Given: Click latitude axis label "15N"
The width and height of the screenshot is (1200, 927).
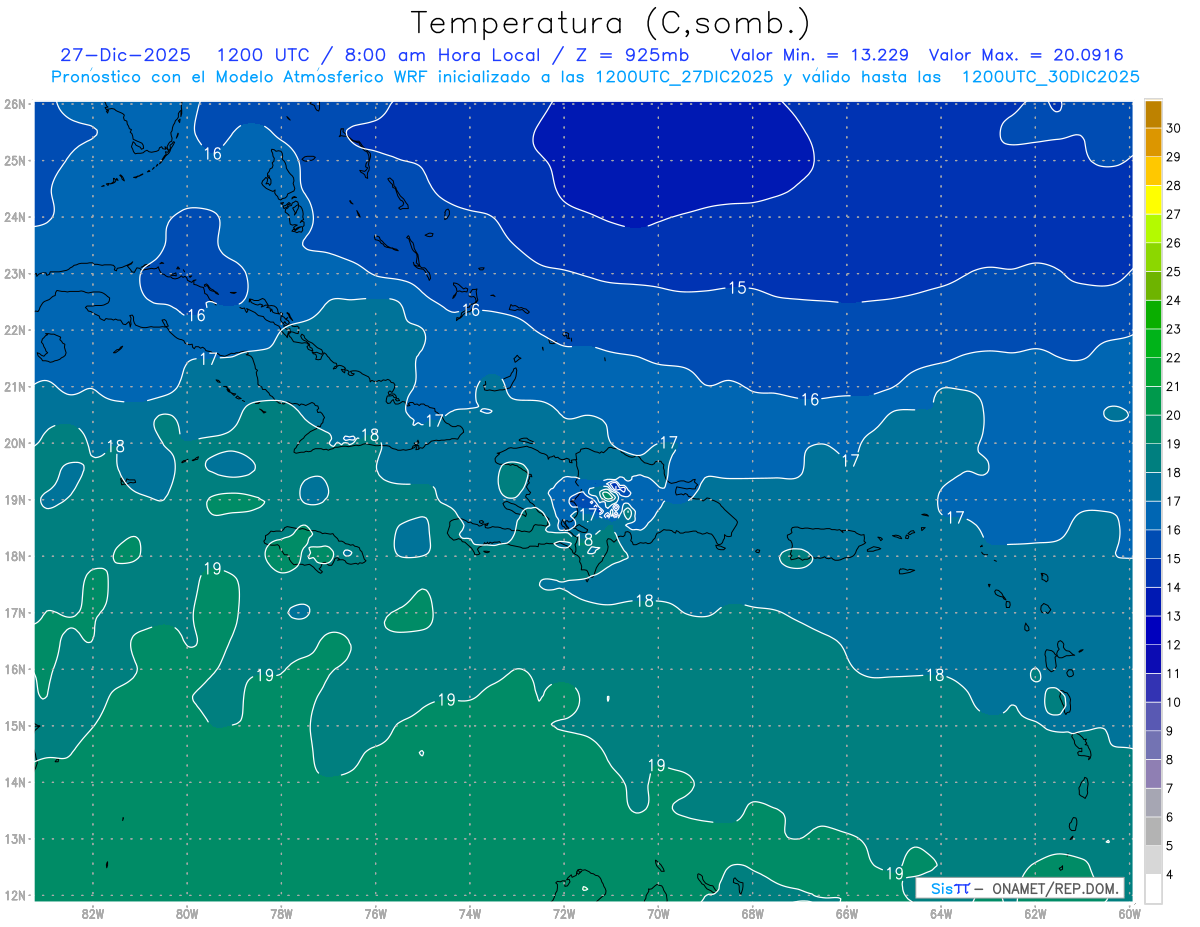Looking at the screenshot, I should (14, 725).
